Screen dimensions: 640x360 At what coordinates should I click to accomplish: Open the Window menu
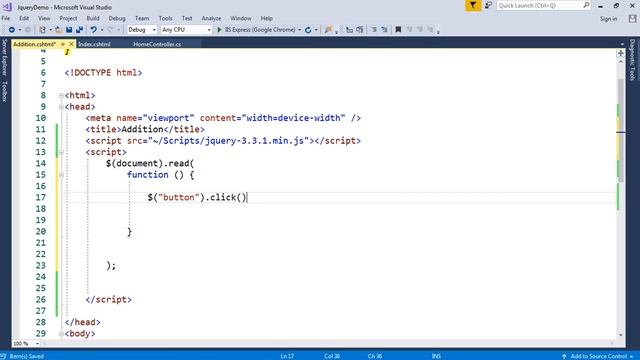pos(241,18)
